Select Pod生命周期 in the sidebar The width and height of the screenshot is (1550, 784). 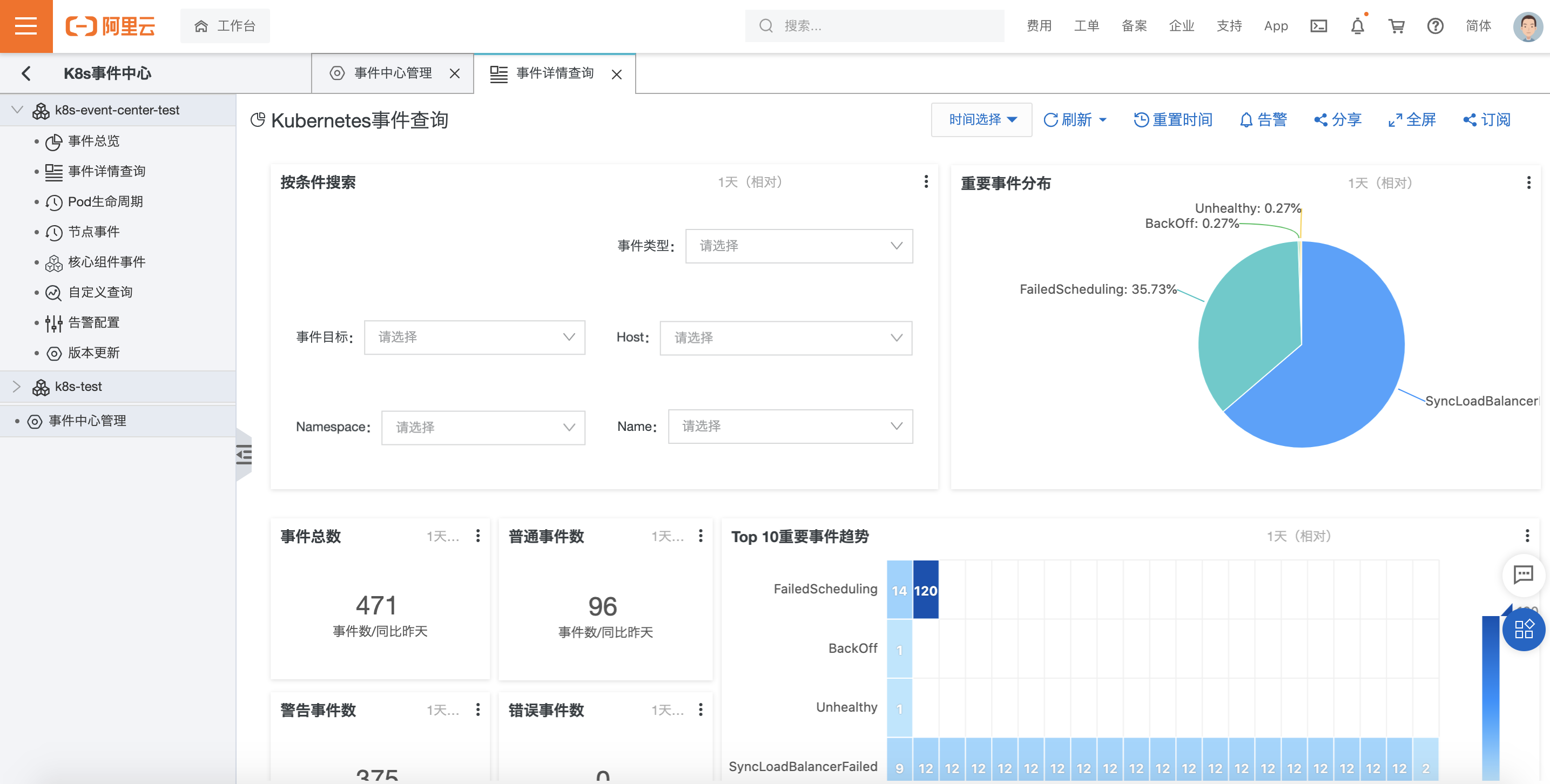(105, 201)
